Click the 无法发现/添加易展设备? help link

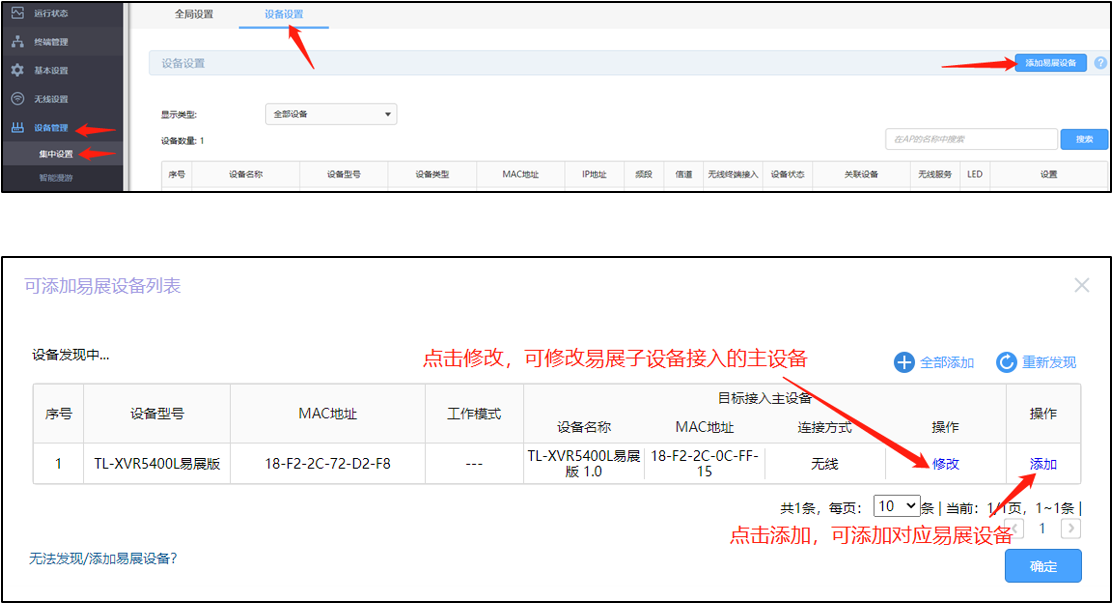click(103, 558)
